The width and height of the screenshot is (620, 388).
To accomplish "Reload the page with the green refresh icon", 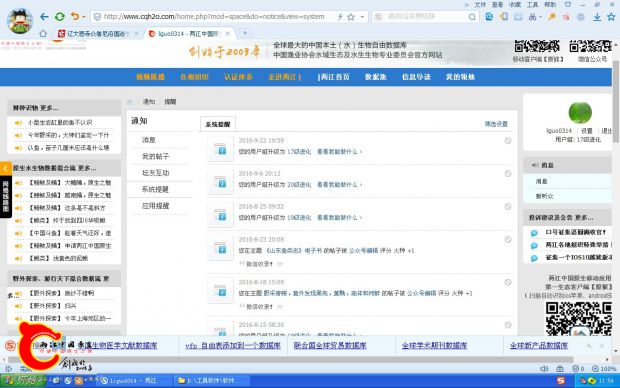I will pos(60,17).
